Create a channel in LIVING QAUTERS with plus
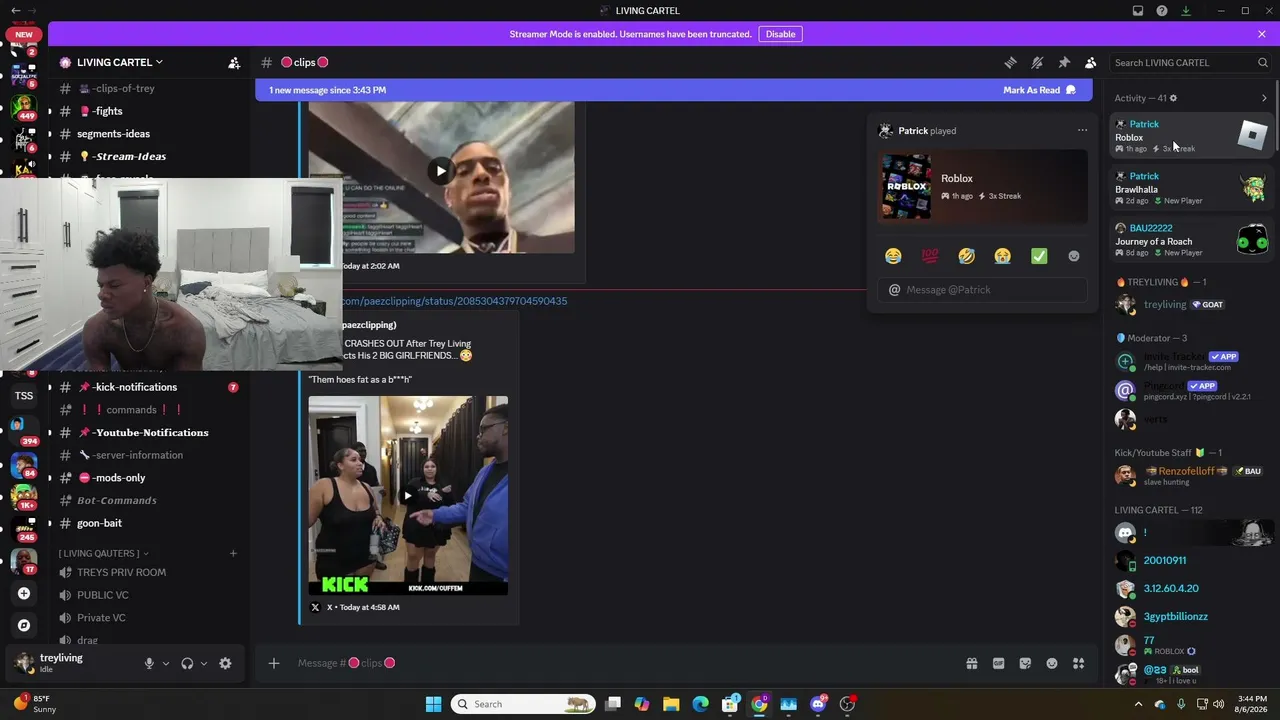The width and height of the screenshot is (1280, 720). (233, 553)
